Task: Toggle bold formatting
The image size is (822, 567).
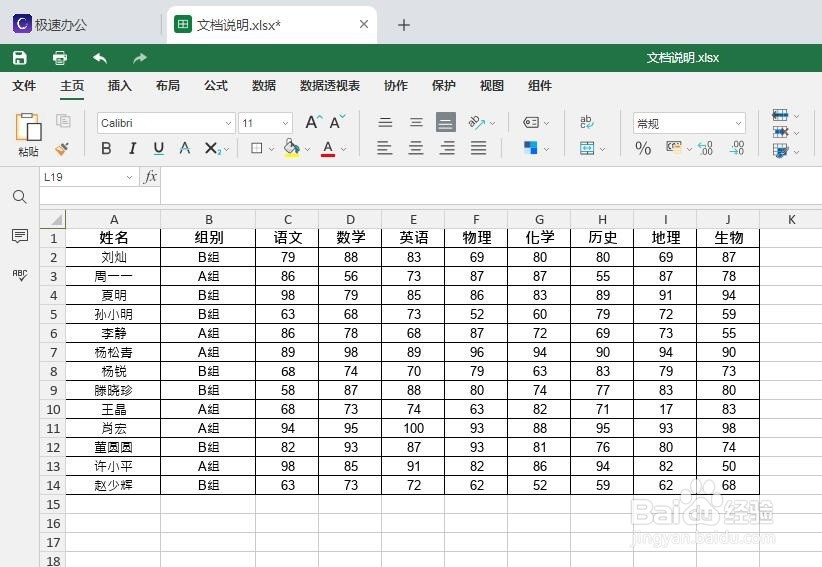Action: [106, 148]
